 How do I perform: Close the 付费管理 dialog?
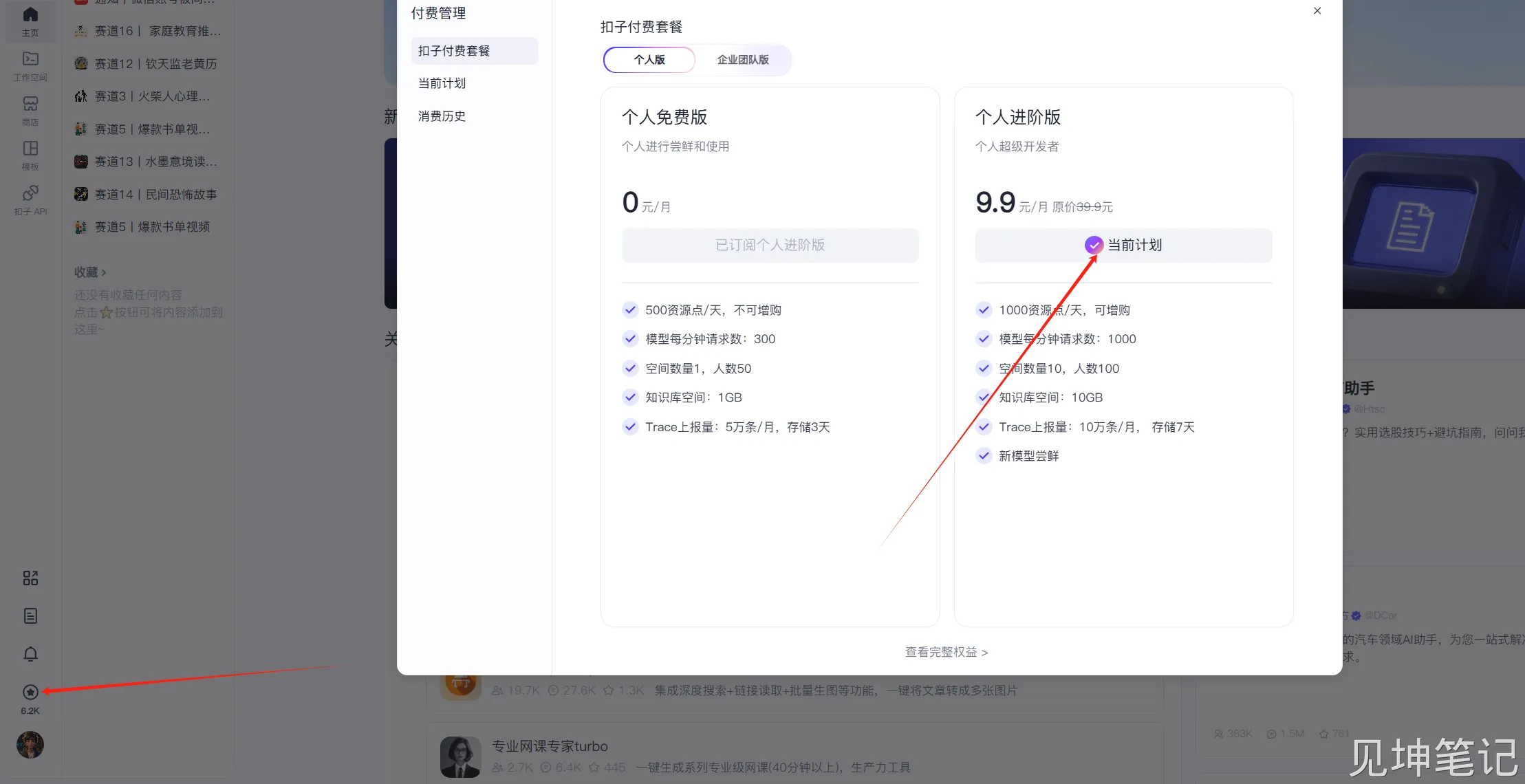point(1317,11)
